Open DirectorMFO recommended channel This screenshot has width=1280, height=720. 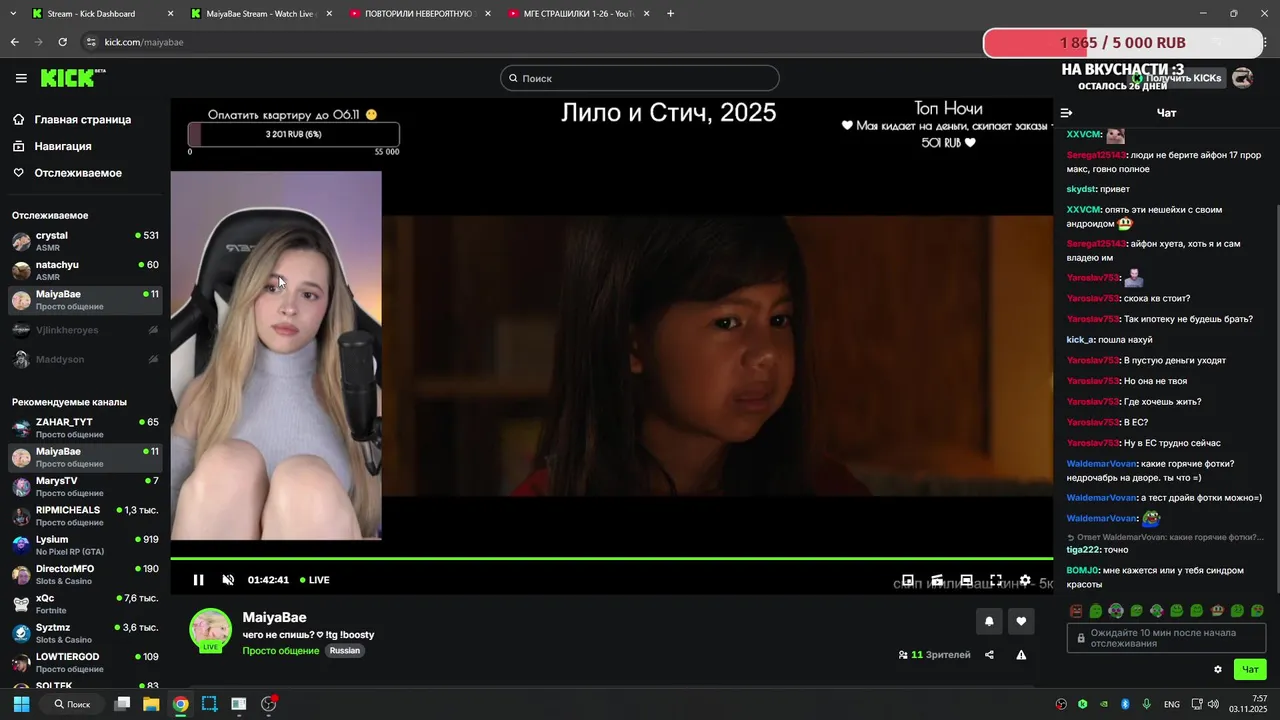[x=85, y=574]
